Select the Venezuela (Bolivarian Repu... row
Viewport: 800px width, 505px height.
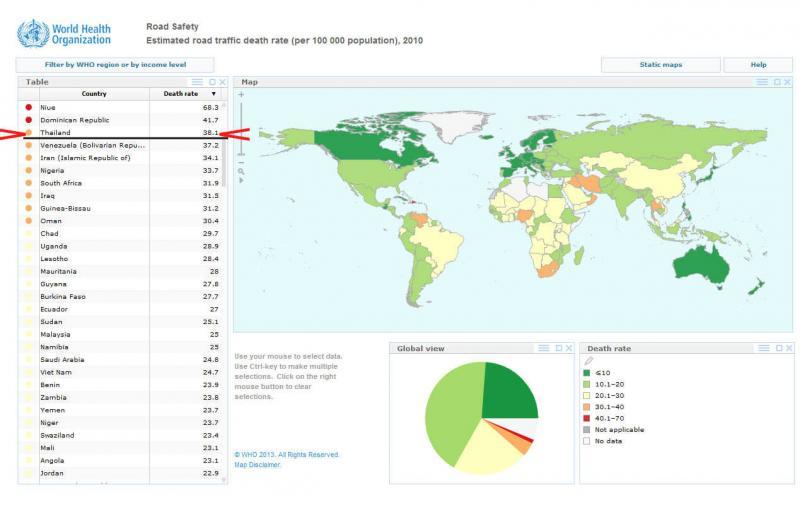coord(122,145)
